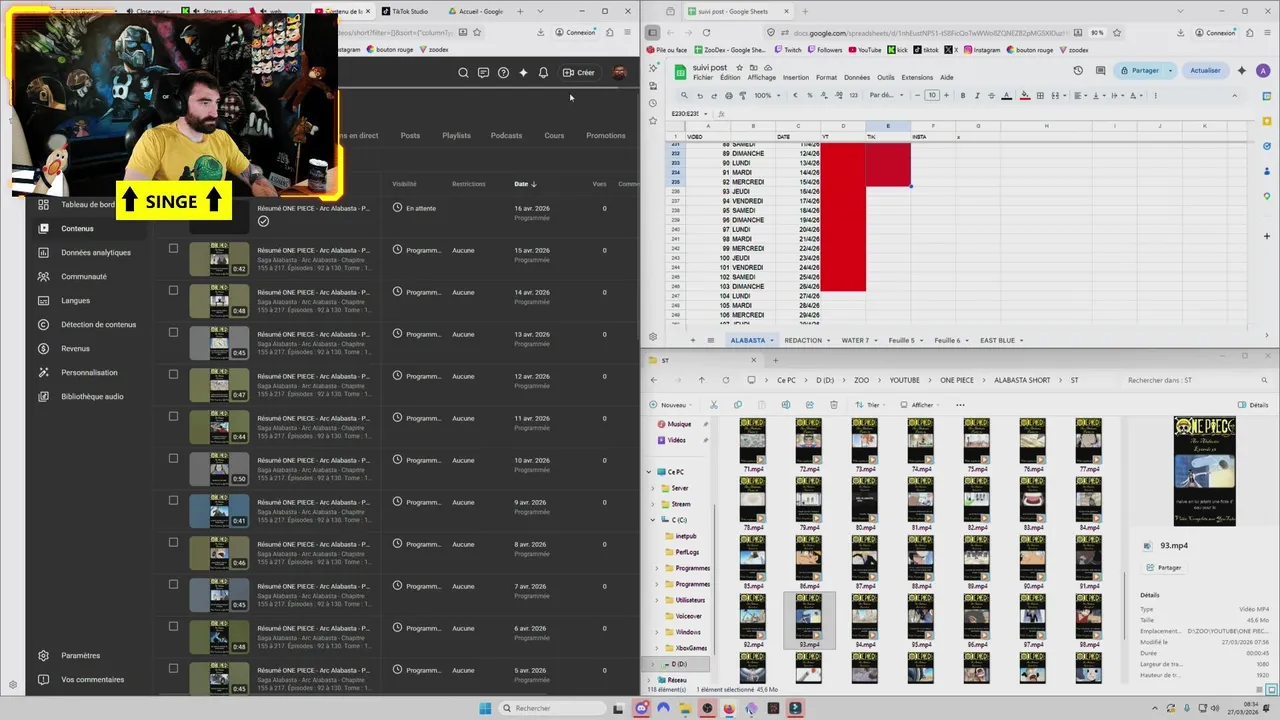
Task: Open the Format menu in Google Sheets
Action: tap(826, 77)
